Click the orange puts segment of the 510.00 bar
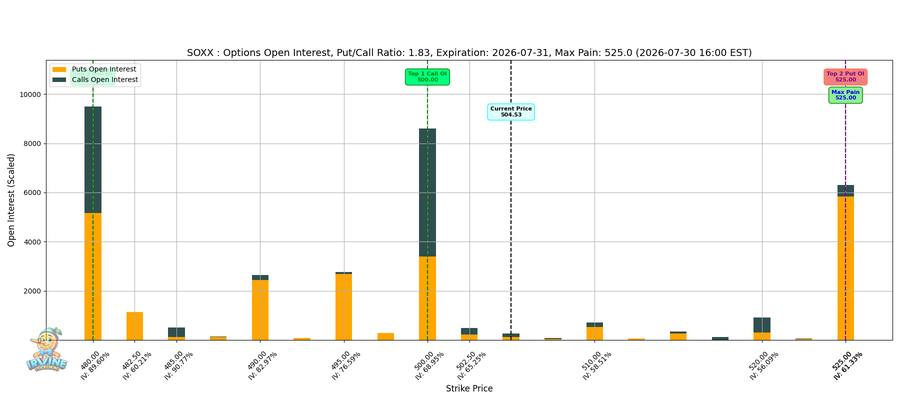This screenshot has height=400, width=900. point(595,333)
